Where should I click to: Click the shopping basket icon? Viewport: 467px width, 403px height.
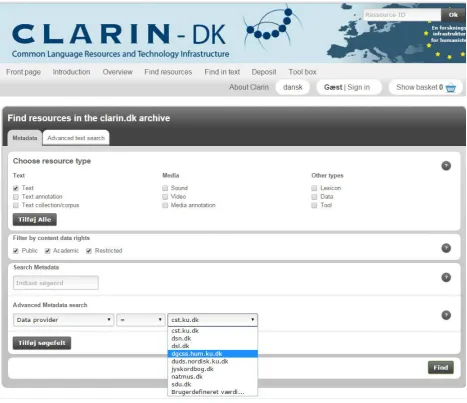451,88
